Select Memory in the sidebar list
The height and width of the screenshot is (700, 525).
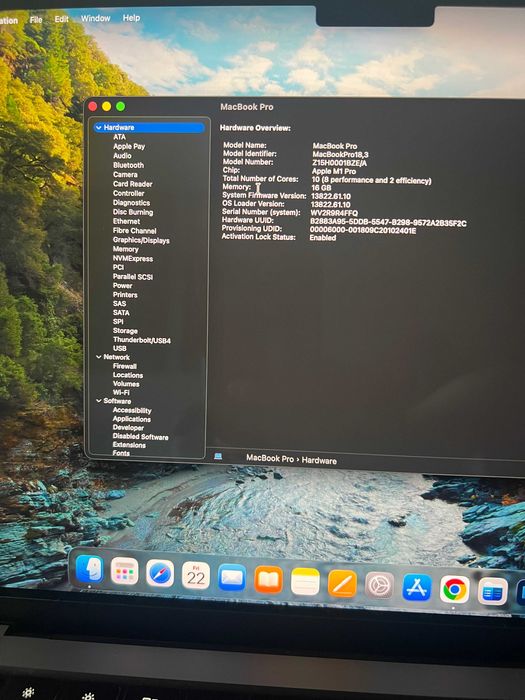[125, 249]
